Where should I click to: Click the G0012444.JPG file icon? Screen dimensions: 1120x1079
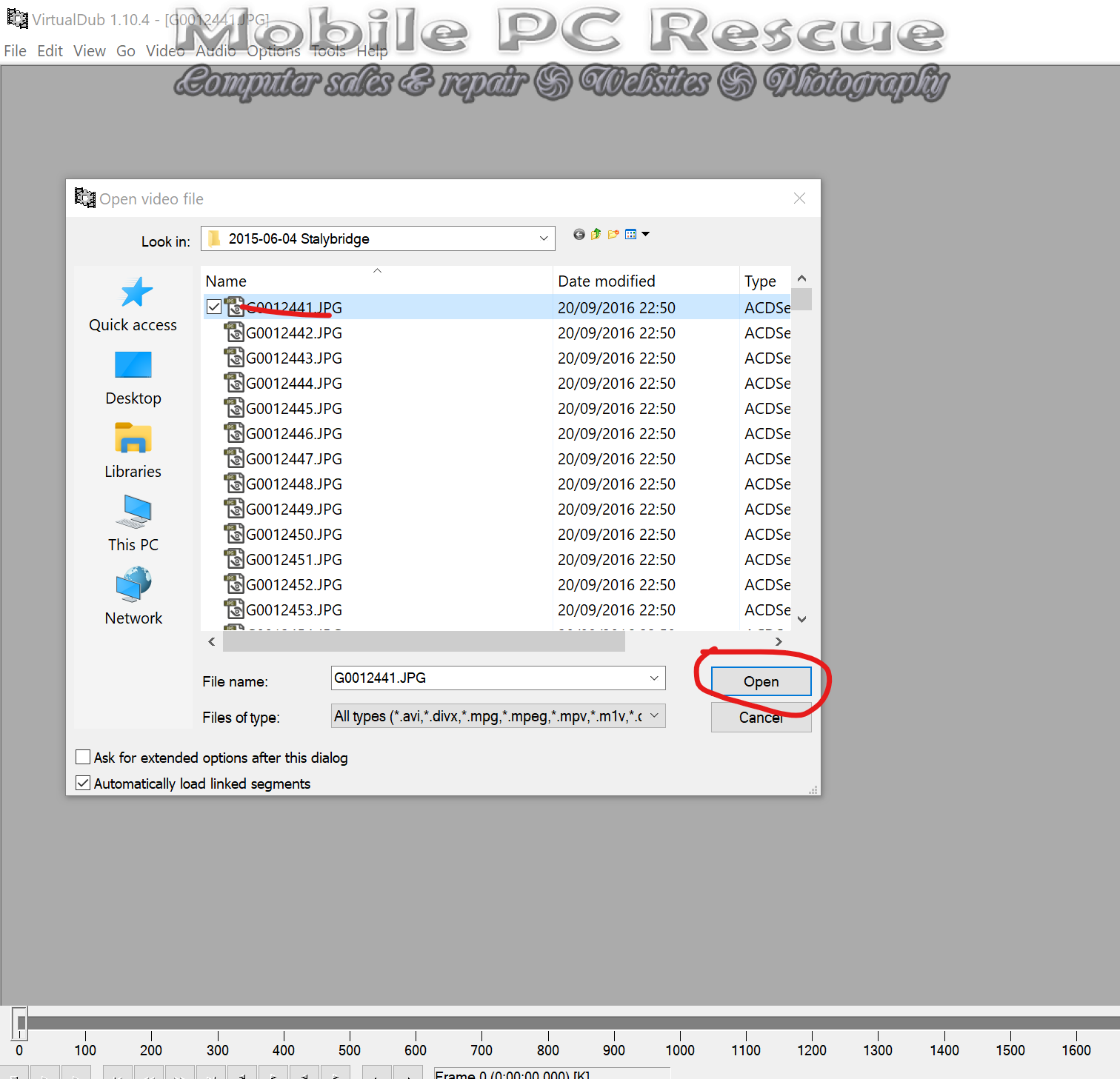click(x=234, y=383)
